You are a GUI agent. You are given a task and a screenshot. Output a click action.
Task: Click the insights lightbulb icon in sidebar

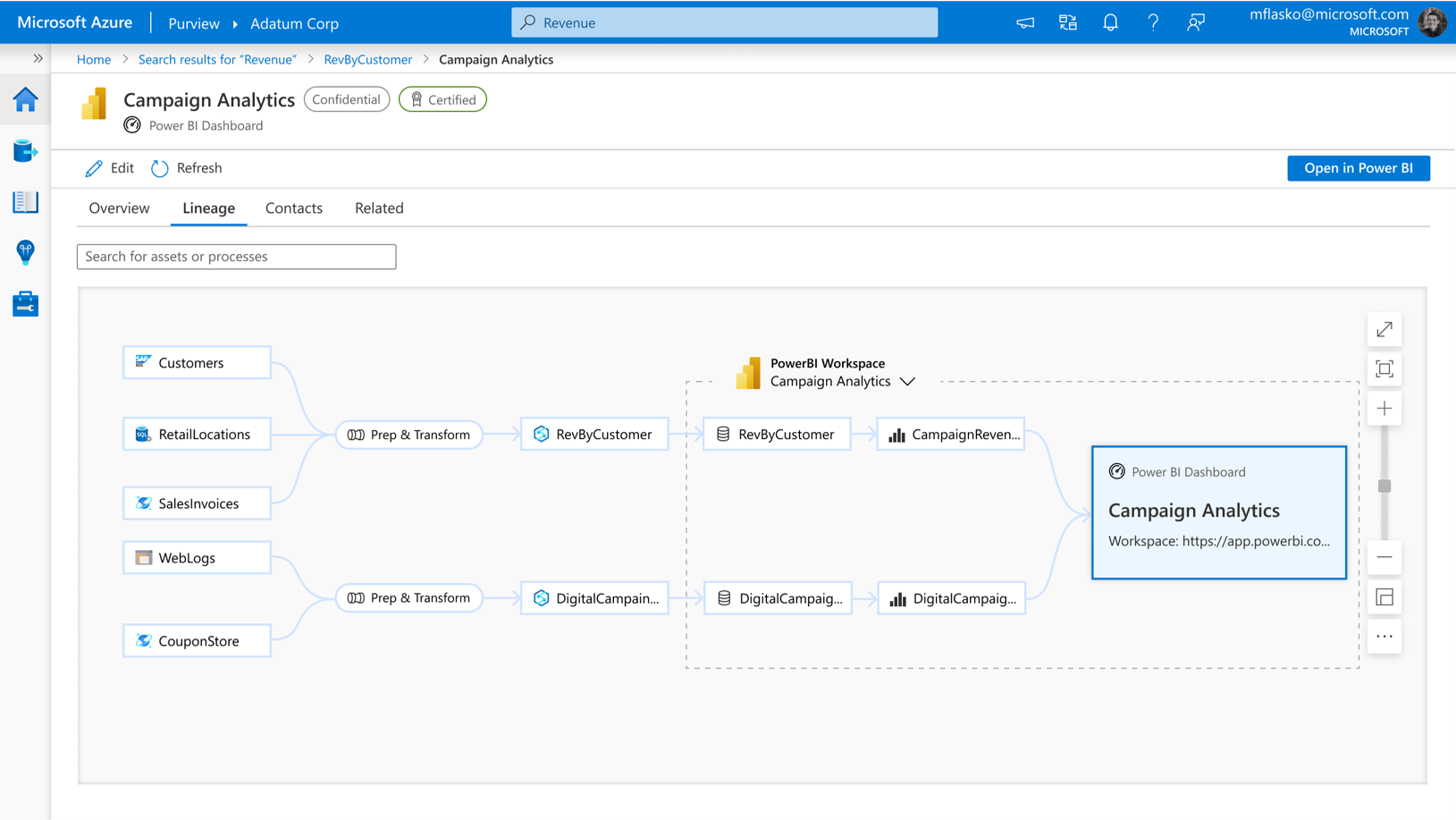25,253
